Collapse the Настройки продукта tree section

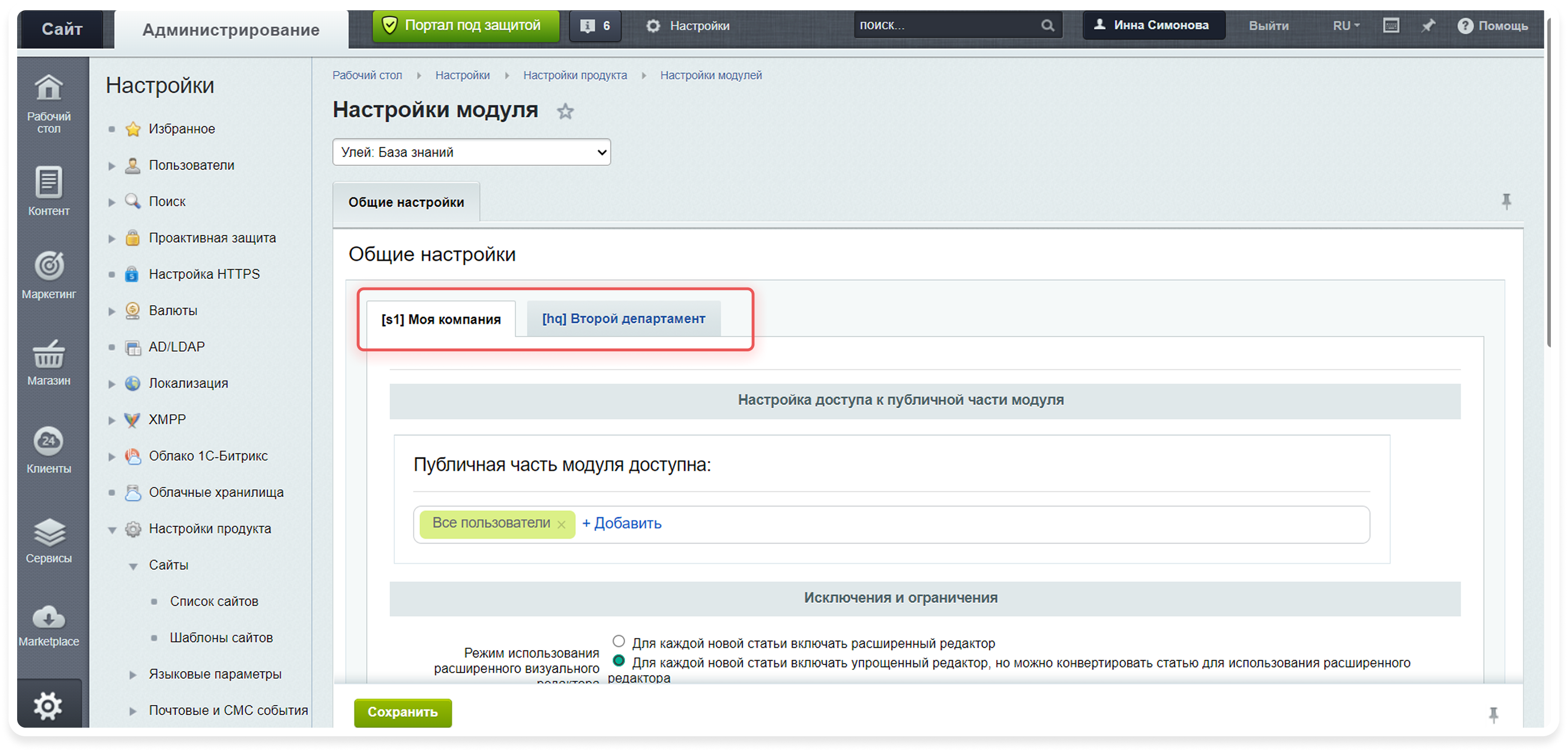[112, 530]
